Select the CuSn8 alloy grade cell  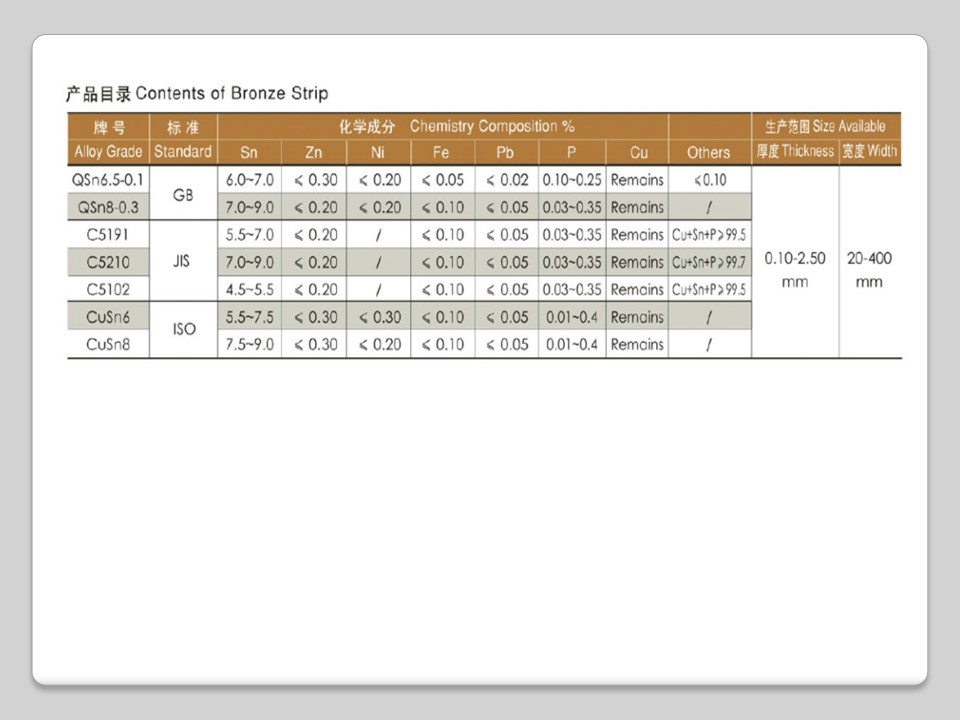click(x=108, y=344)
